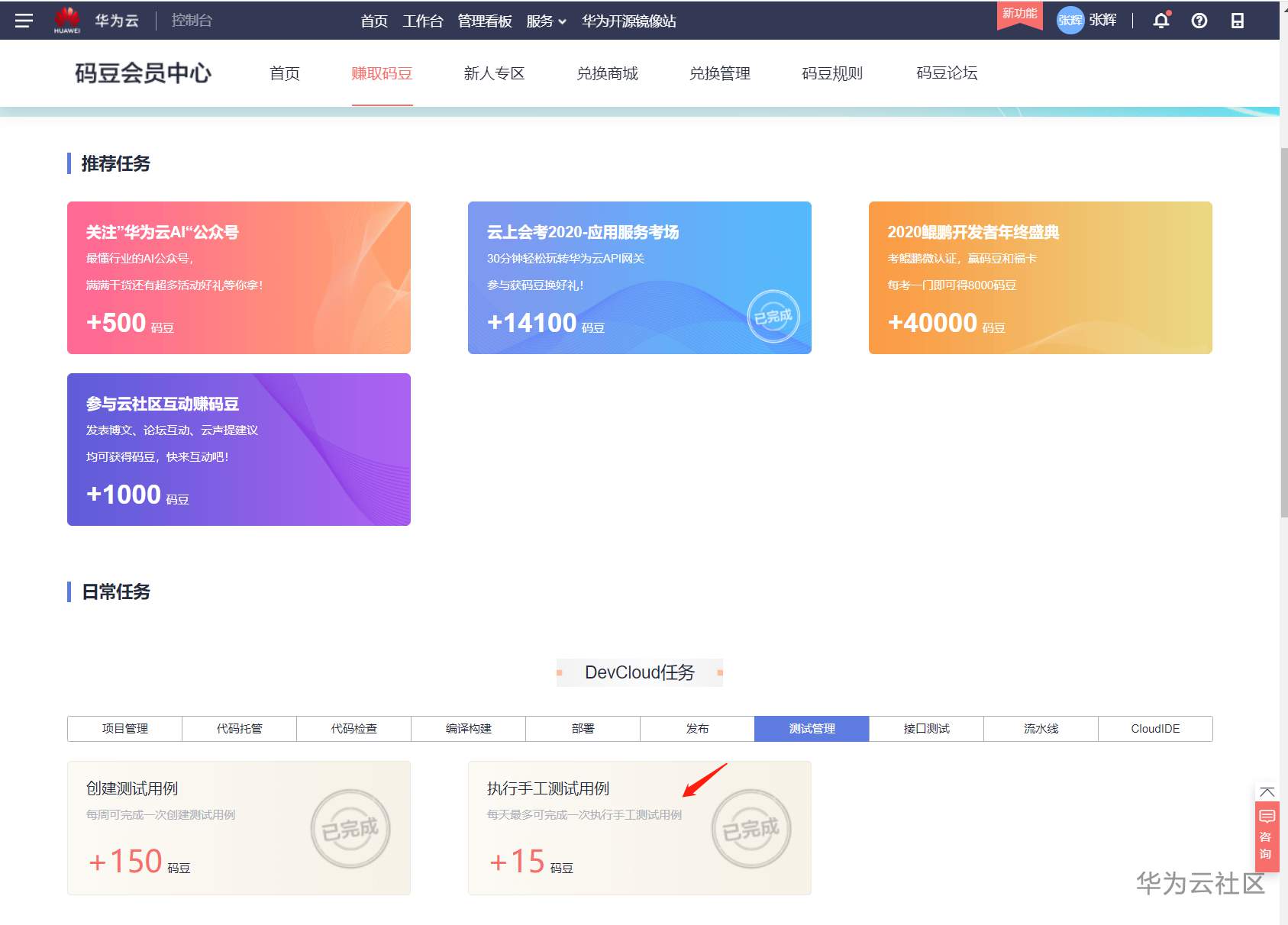The width and height of the screenshot is (1288, 925).
Task: Click the 华为云 brand text
Action: pos(117,21)
